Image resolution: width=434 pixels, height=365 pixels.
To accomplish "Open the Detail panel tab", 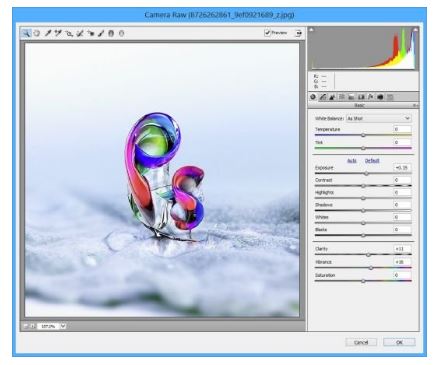I will click(332, 97).
